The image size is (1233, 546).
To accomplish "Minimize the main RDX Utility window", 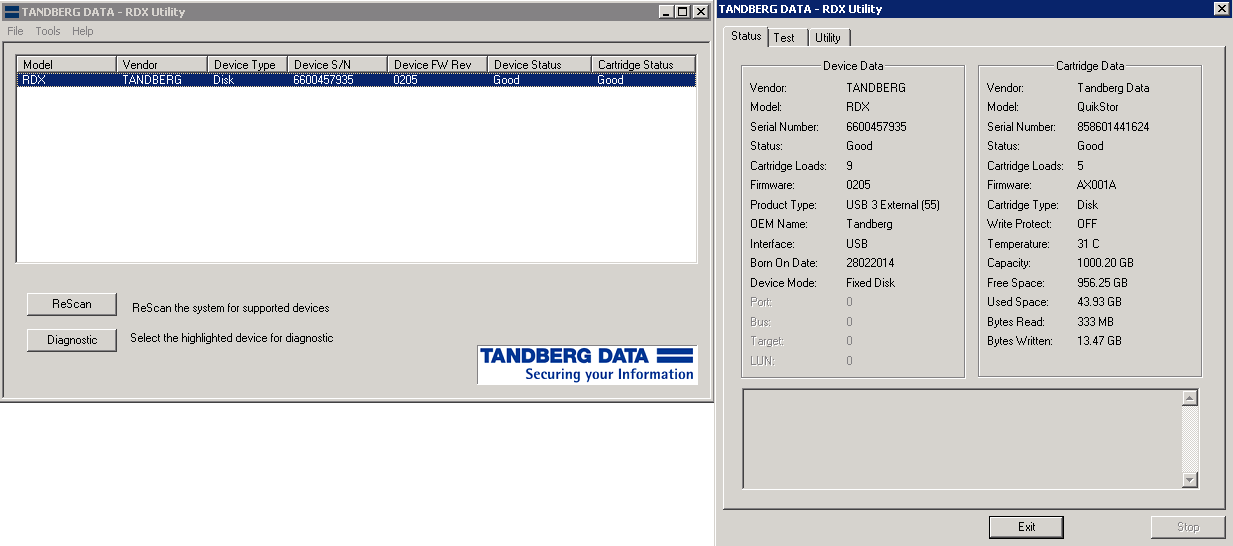I will (666, 11).
